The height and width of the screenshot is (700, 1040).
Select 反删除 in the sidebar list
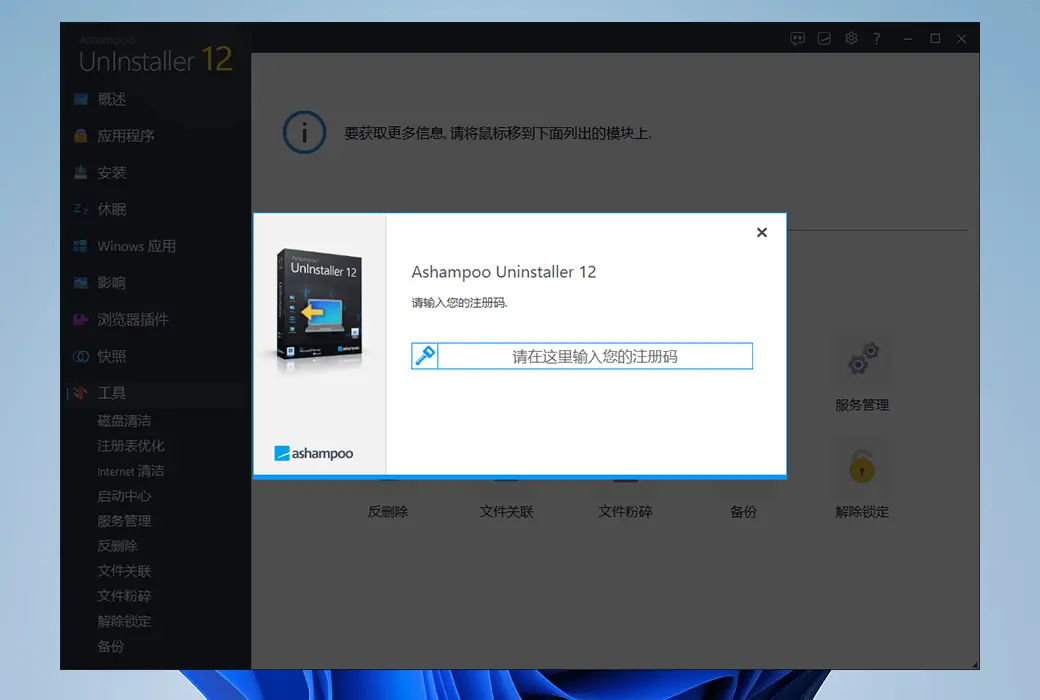[117, 546]
